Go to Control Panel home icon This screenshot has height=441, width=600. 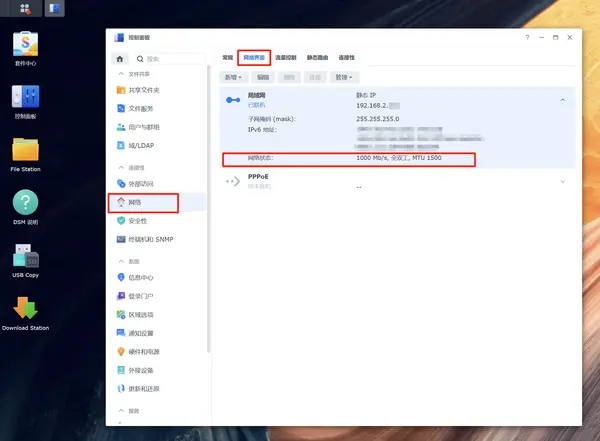[120, 59]
